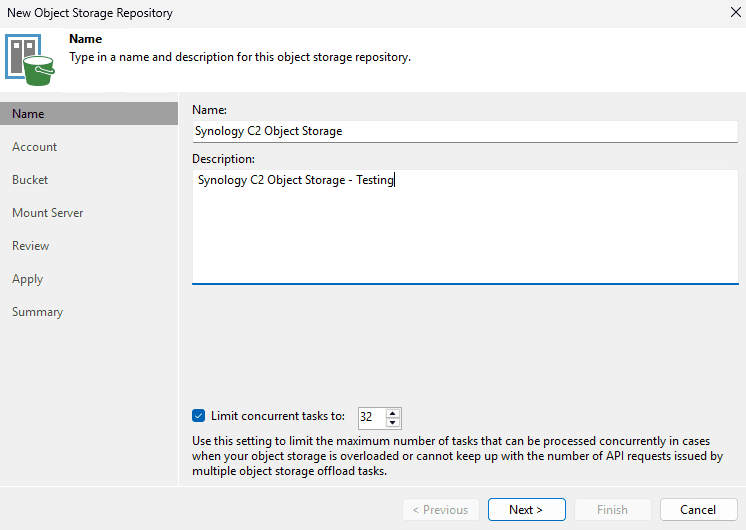Screen dimensions: 746x530
Task: Jump to the Apply step
Action: pos(27,279)
